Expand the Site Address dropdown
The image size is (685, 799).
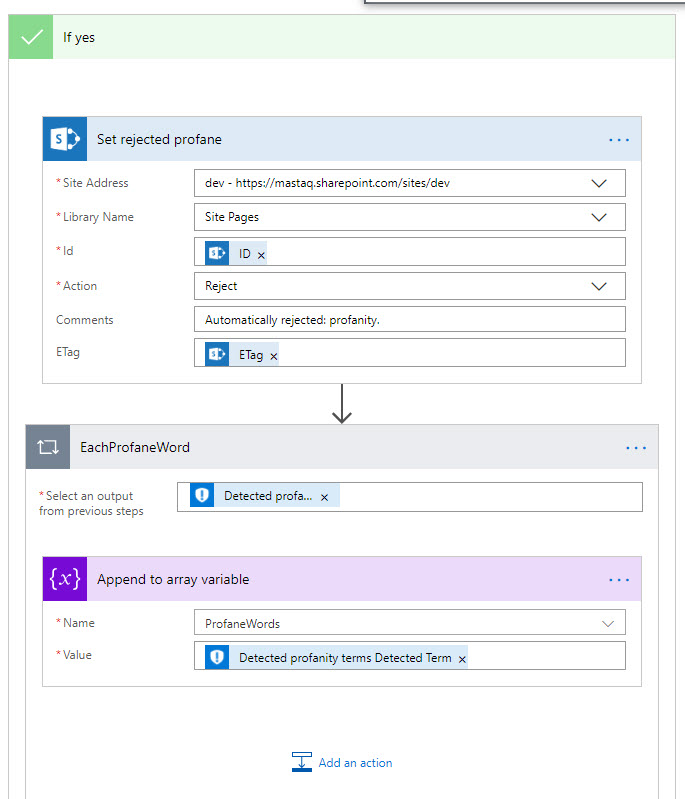click(599, 183)
